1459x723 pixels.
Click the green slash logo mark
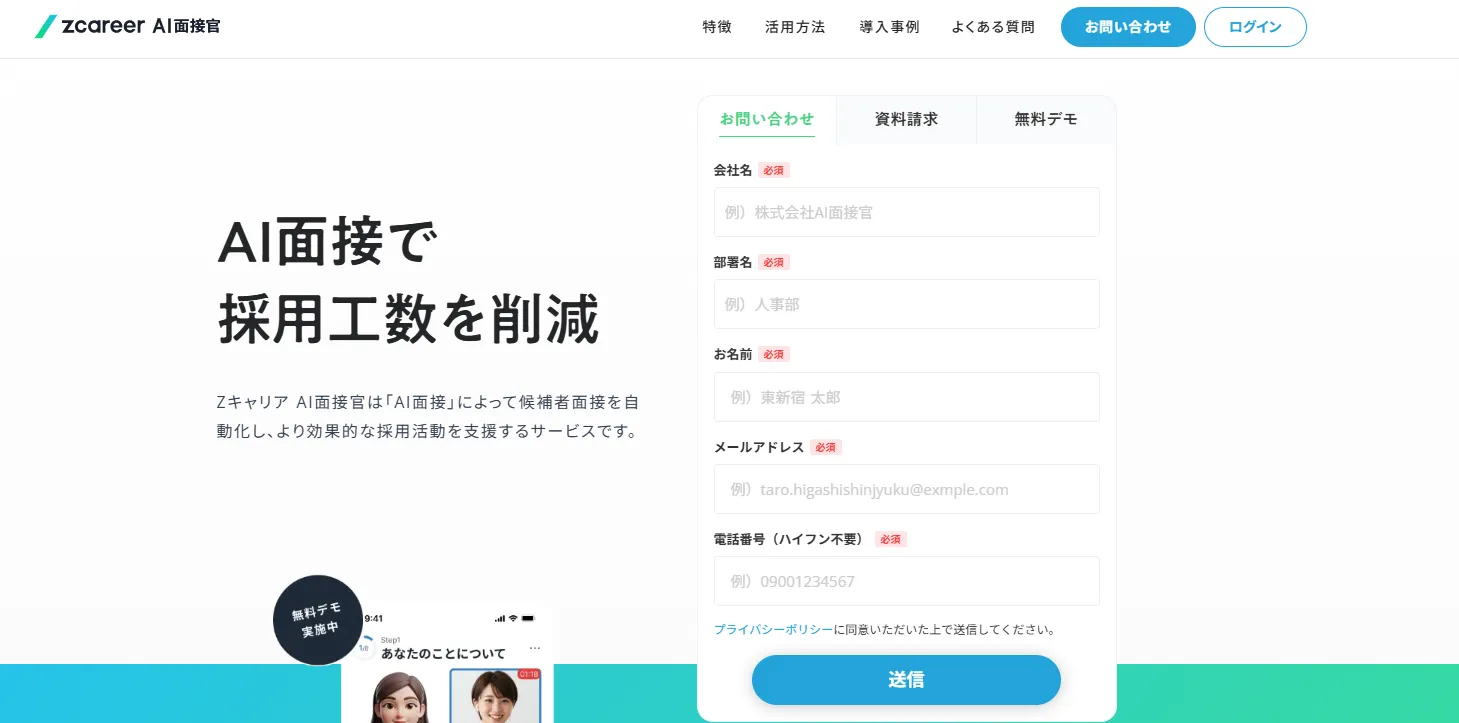click(45, 27)
